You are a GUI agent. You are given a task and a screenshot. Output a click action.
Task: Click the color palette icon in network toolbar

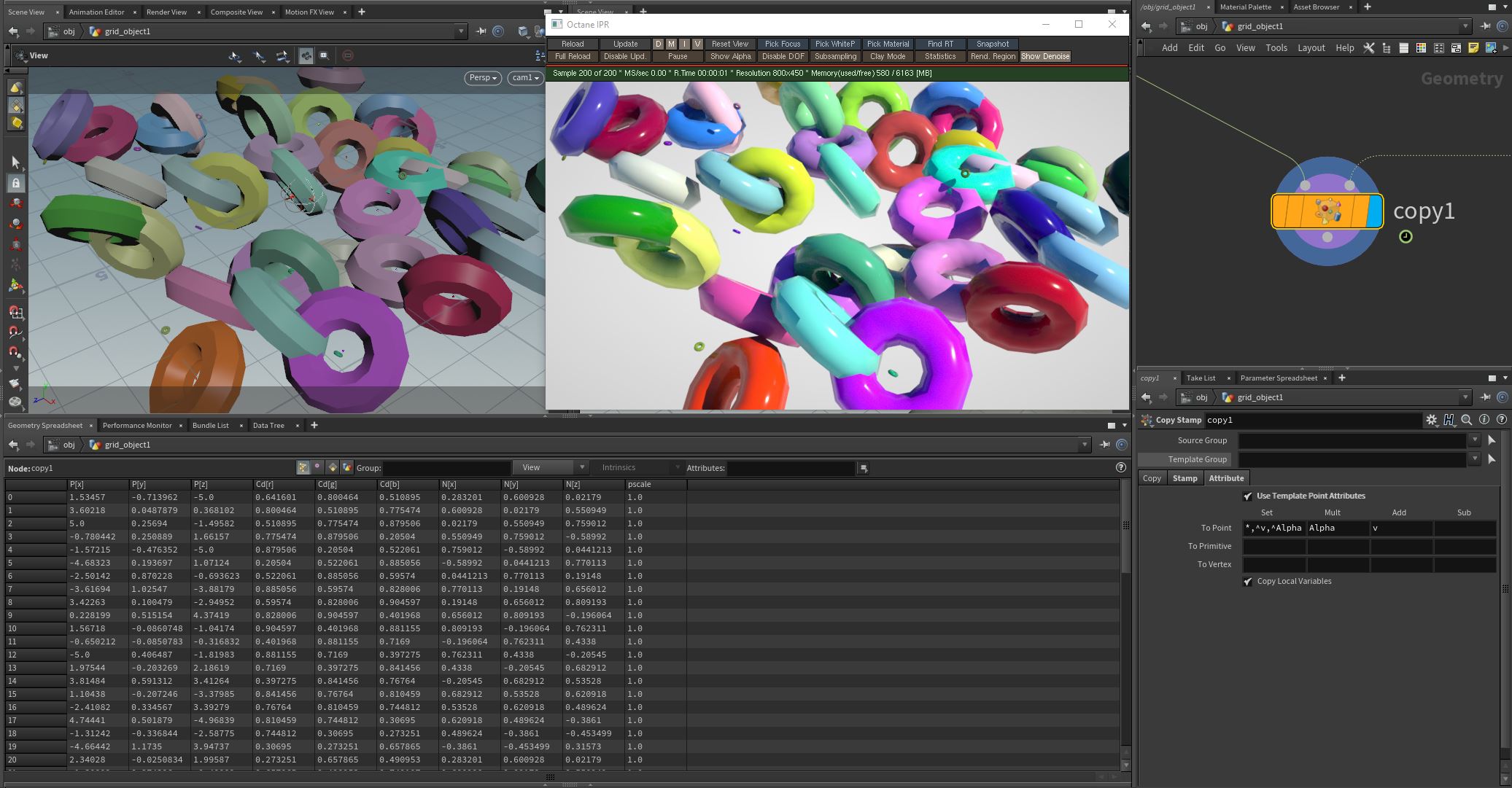coord(1421,48)
